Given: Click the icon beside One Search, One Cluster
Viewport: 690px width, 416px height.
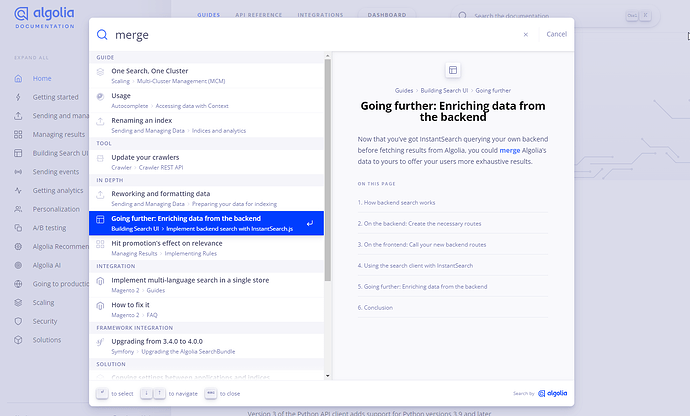Looking at the screenshot, I should [100, 71].
